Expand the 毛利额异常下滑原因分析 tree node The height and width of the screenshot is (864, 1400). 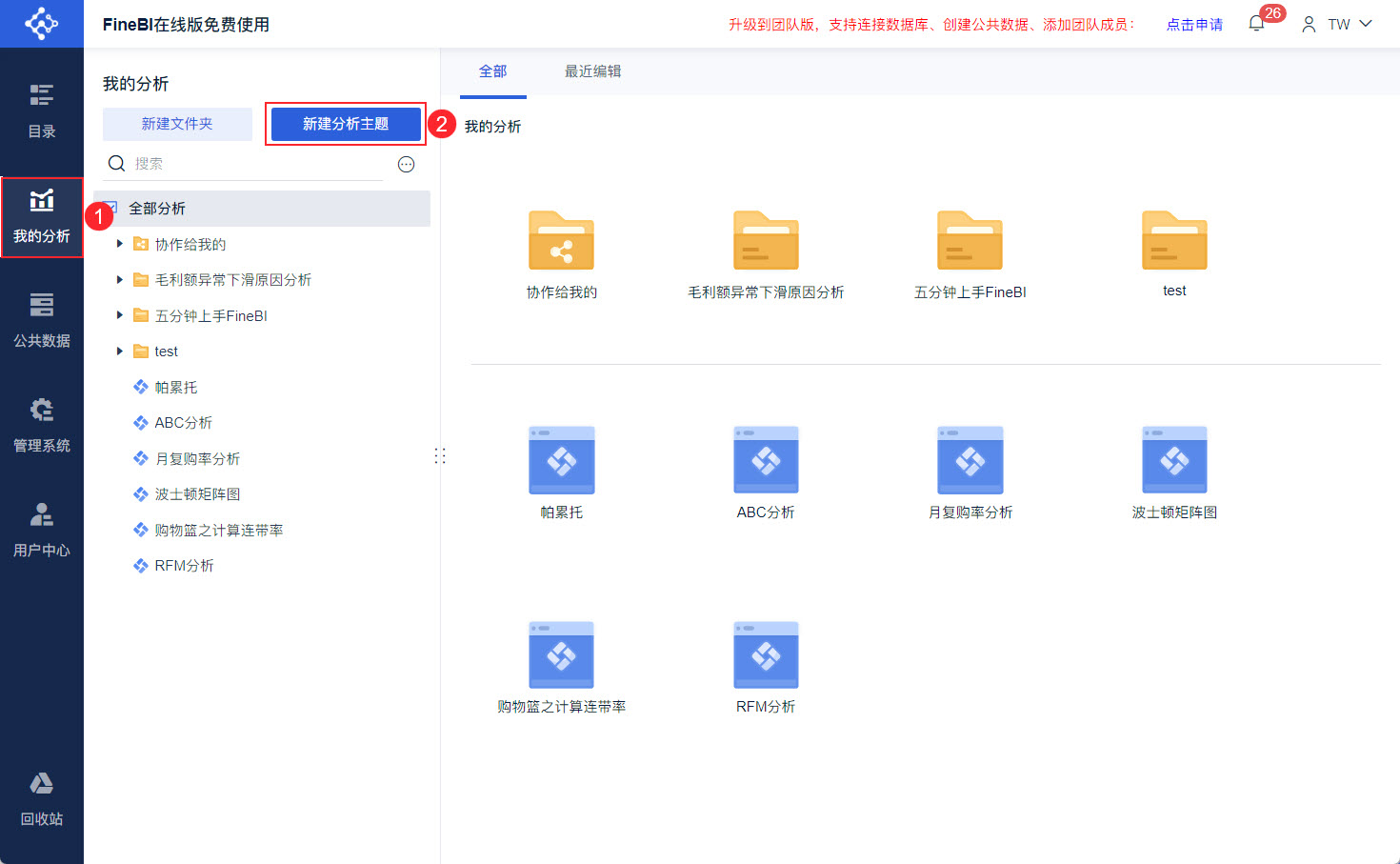pos(119,280)
